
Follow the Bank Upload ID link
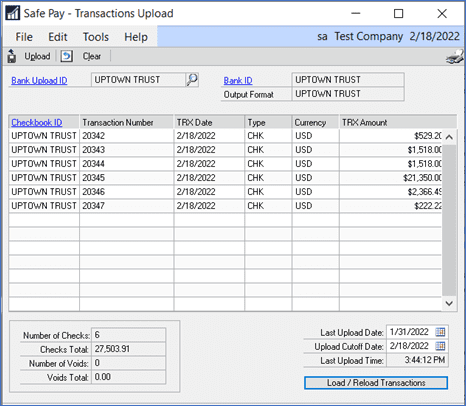point(39,81)
